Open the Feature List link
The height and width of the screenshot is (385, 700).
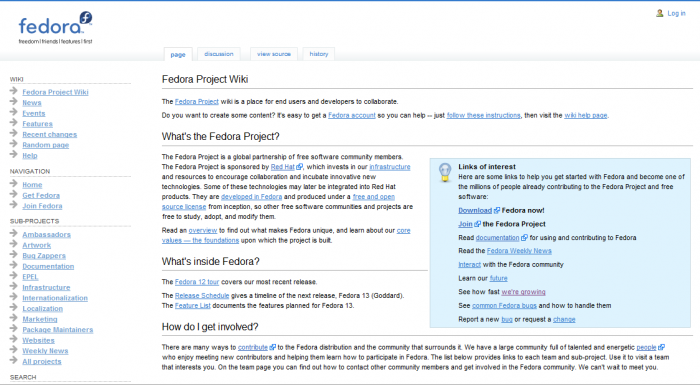pyautogui.click(x=192, y=305)
